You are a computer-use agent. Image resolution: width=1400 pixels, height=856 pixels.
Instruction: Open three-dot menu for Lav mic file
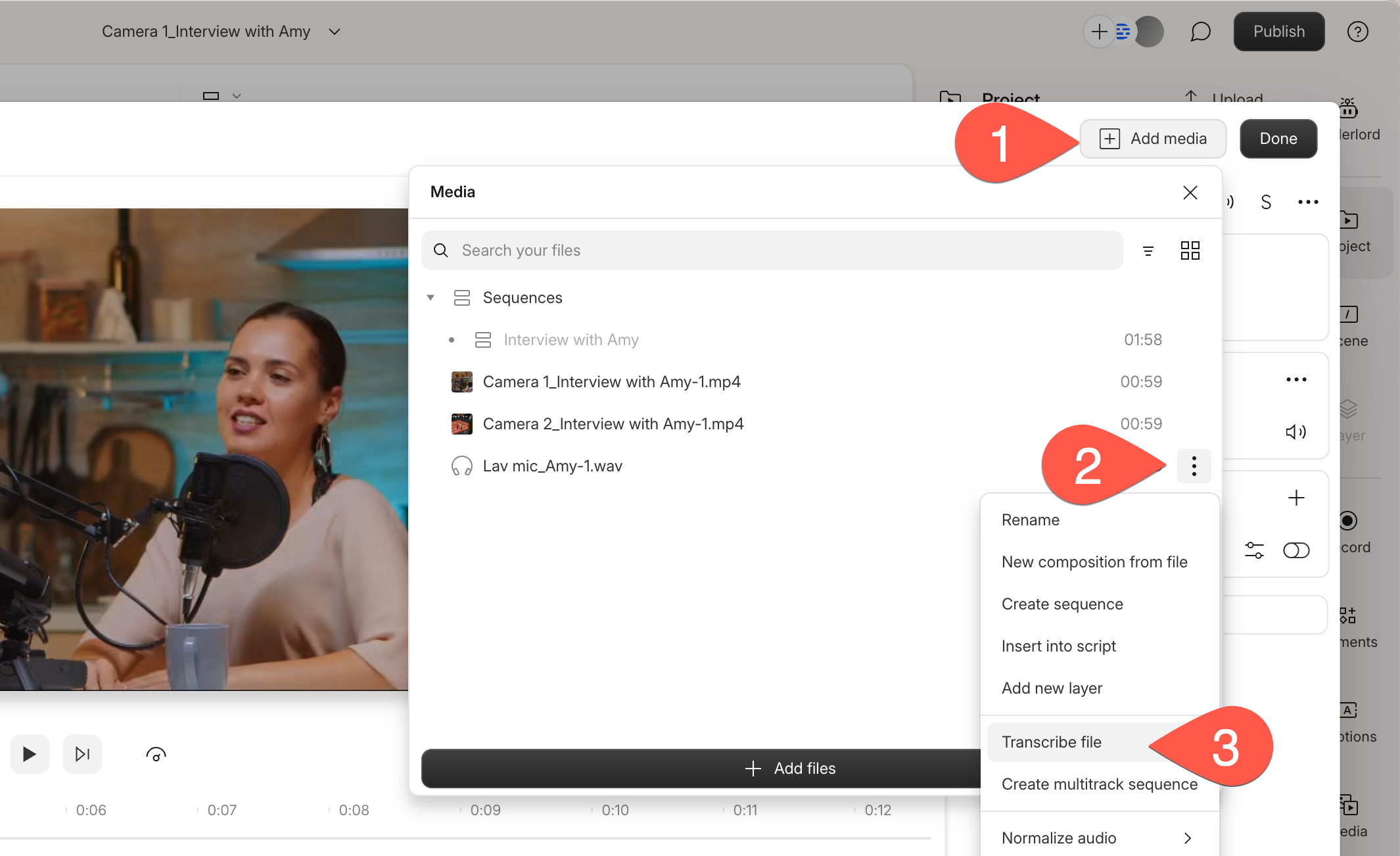pos(1194,466)
